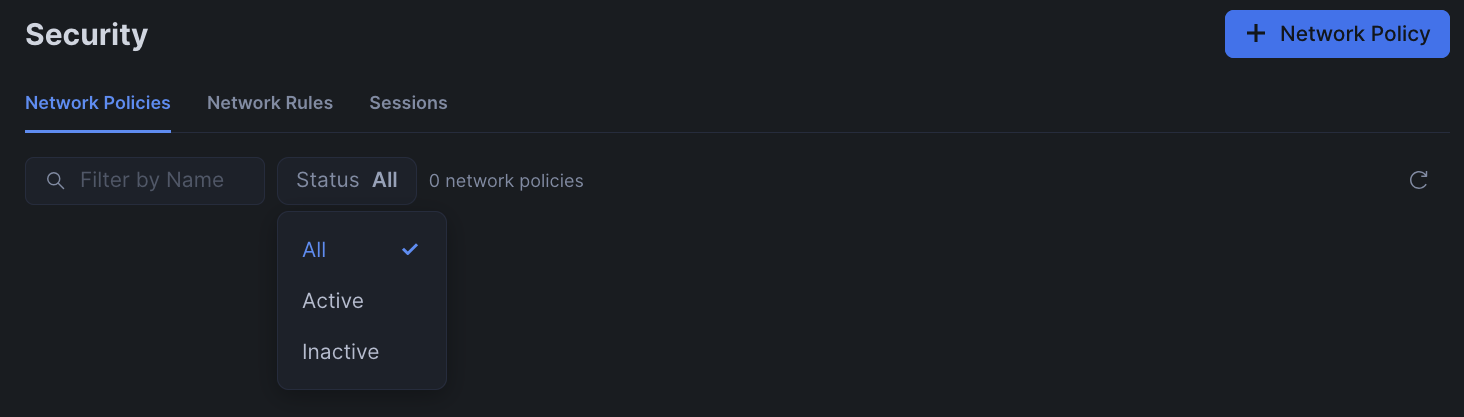Click the blue checkmark beside All
Image resolution: width=1464 pixels, height=417 pixels.
410,250
